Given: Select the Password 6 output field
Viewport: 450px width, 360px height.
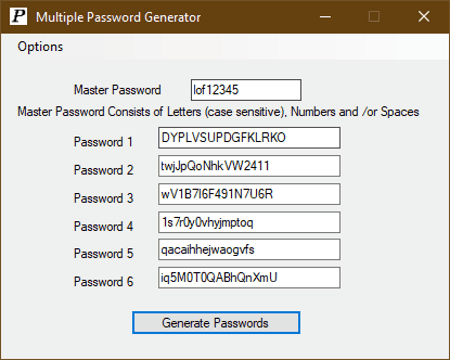Looking at the screenshot, I should [x=249, y=277].
